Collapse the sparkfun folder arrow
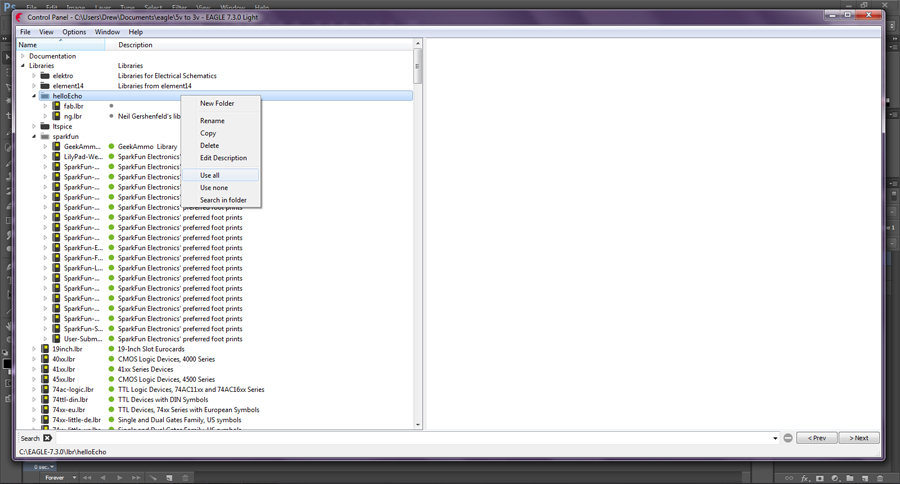900x484 pixels. click(x=34, y=137)
